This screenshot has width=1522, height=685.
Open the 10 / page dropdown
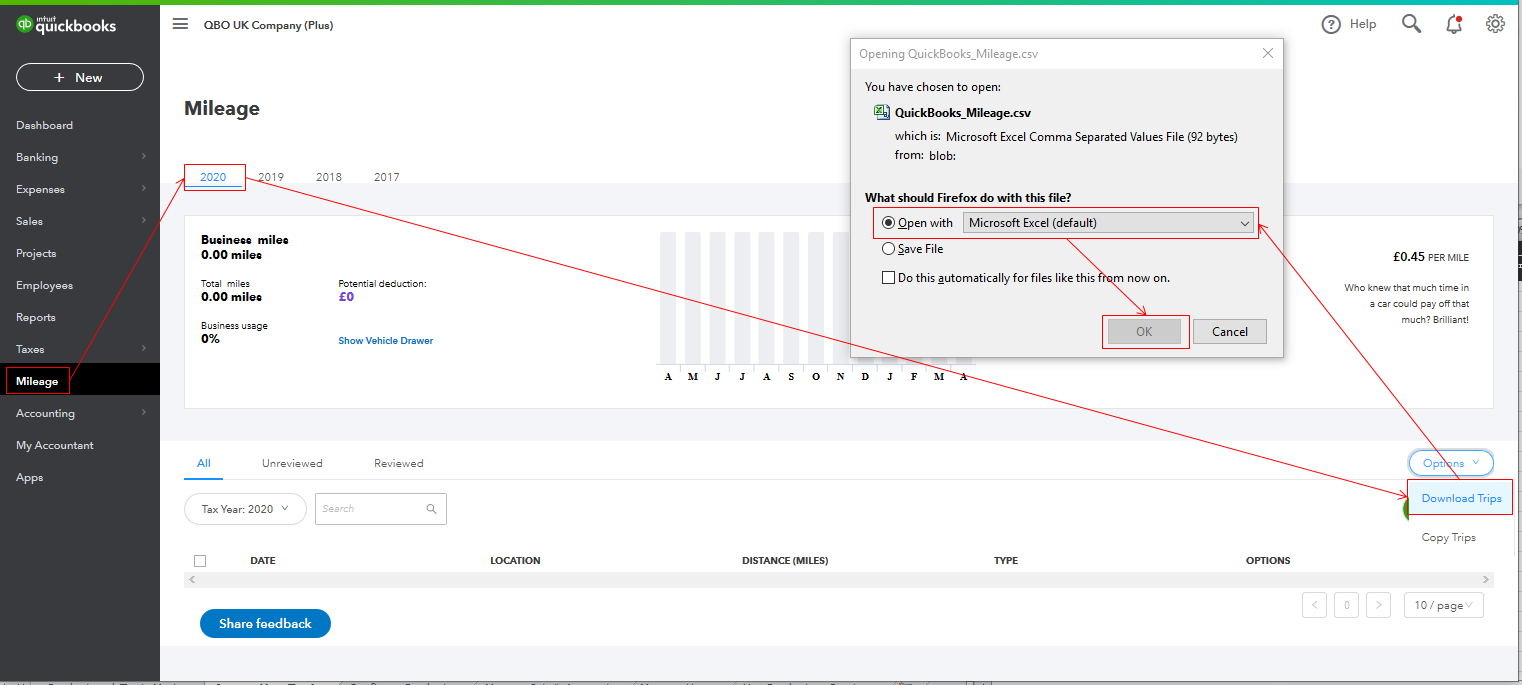tap(1444, 605)
